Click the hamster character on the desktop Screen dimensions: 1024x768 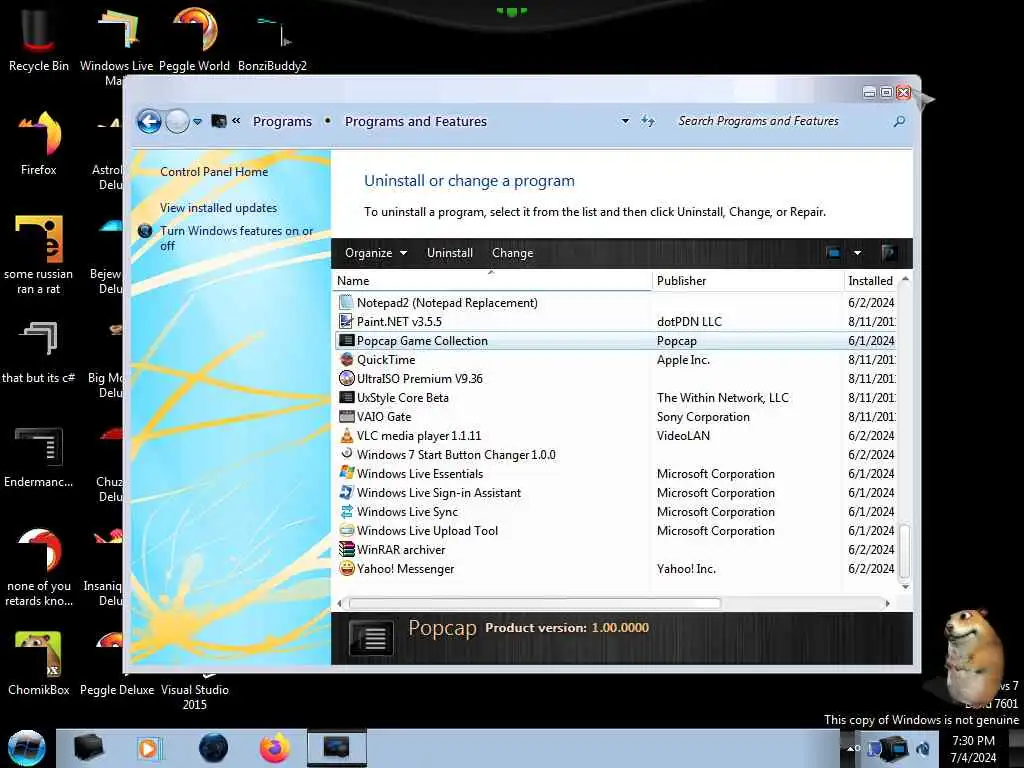click(x=973, y=656)
